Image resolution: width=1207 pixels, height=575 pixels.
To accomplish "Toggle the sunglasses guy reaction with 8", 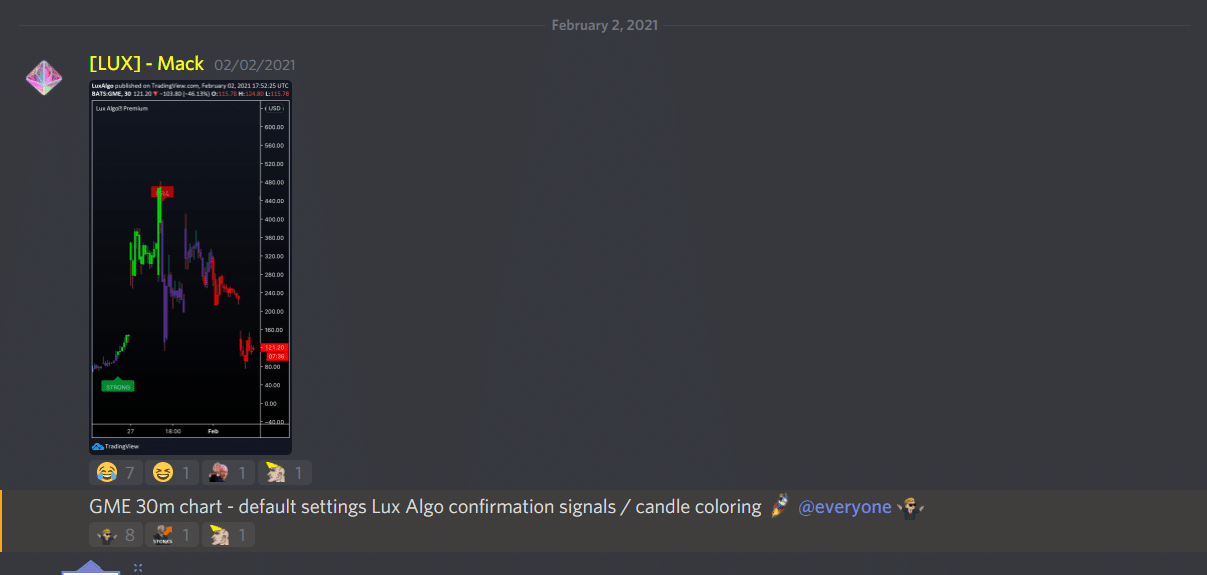I will tap(116, 535).
